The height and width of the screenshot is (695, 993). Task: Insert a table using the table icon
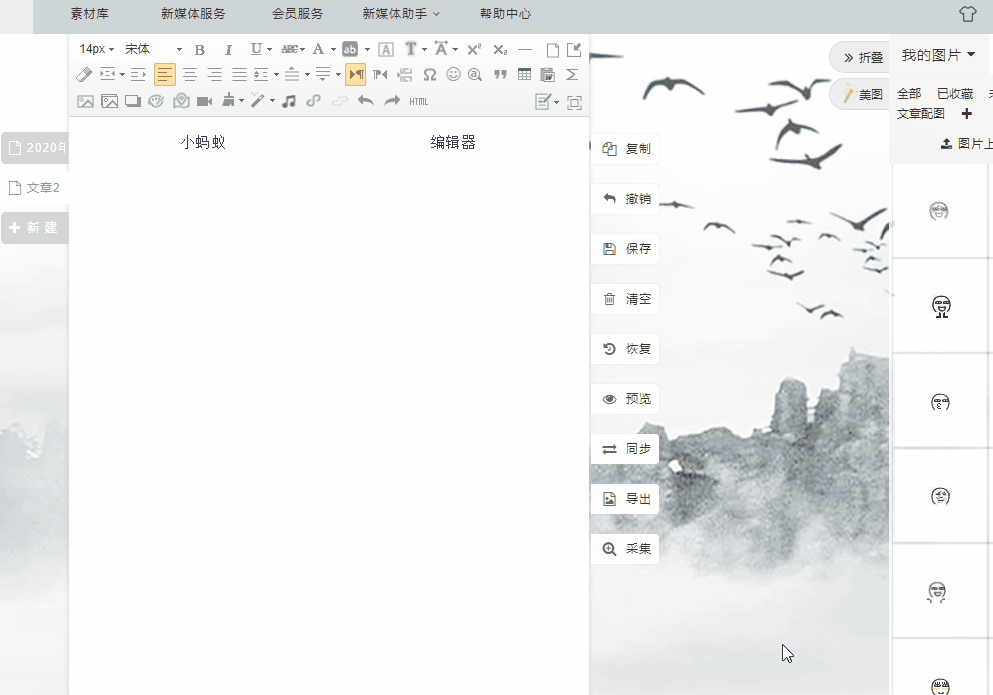click(524, 75)
